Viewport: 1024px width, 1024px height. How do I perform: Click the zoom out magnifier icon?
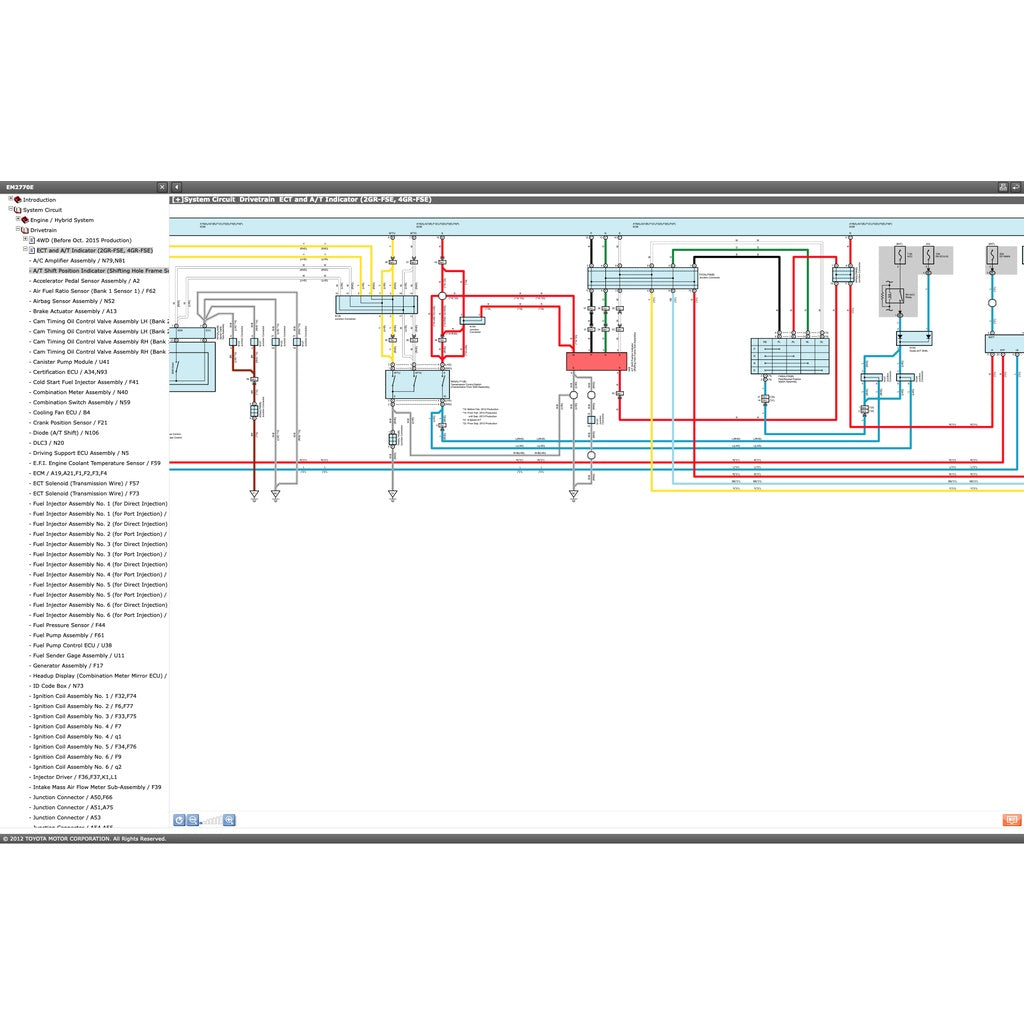click(193, 820)
